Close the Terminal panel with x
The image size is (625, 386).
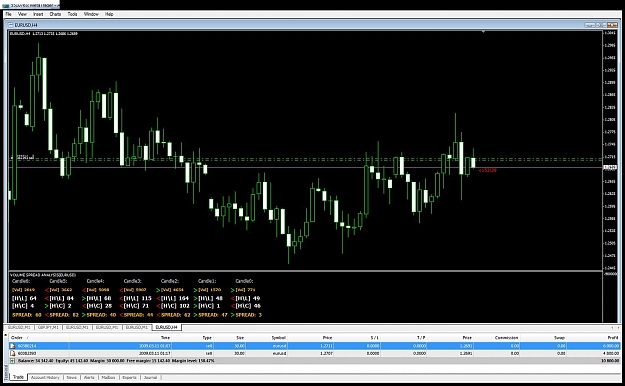tap(6, 335)
